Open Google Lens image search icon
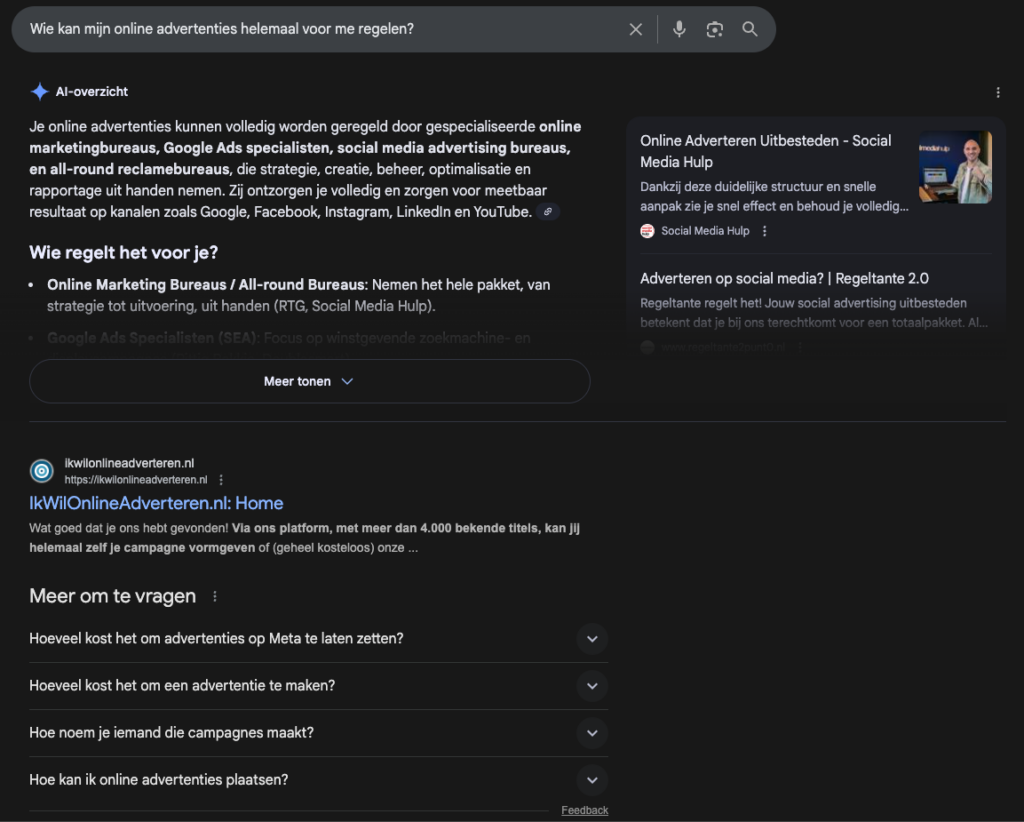Viewport: 1024px width, 822px height. (714, 29)
